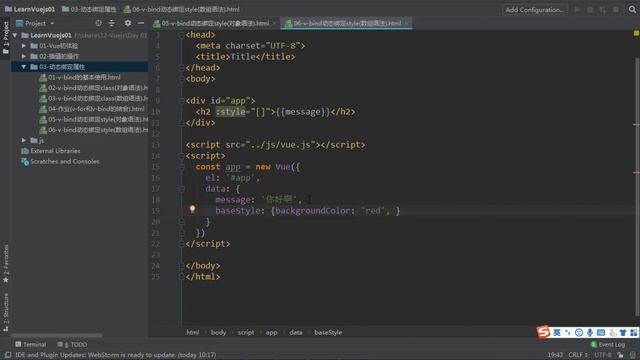Fold the data: { block gutter marker

[182, 189]
